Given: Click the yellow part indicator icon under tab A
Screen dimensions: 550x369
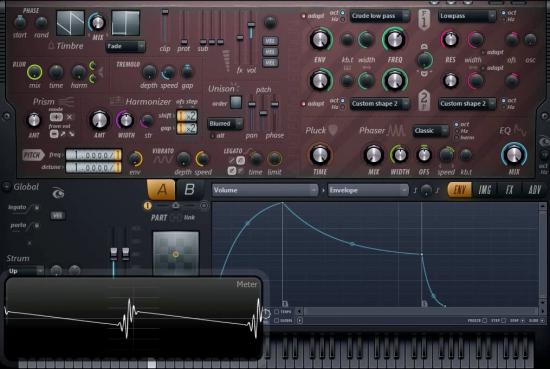Looking at the screenshot, I should [147, 206].
